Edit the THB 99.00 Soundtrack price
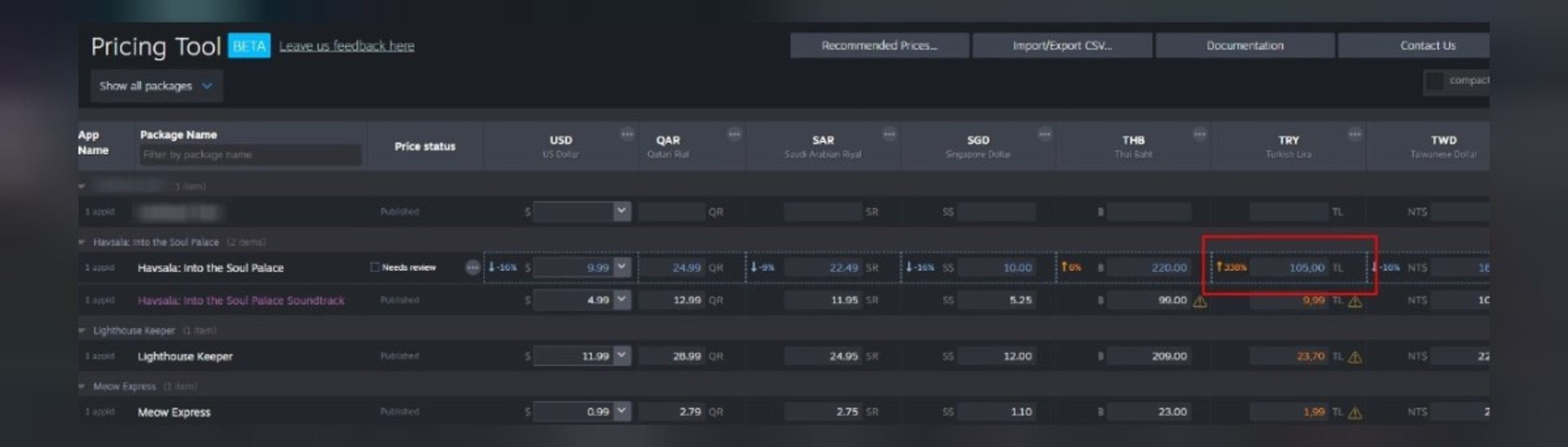Viewport: 1568px width, 447px height. (1149, 300)
